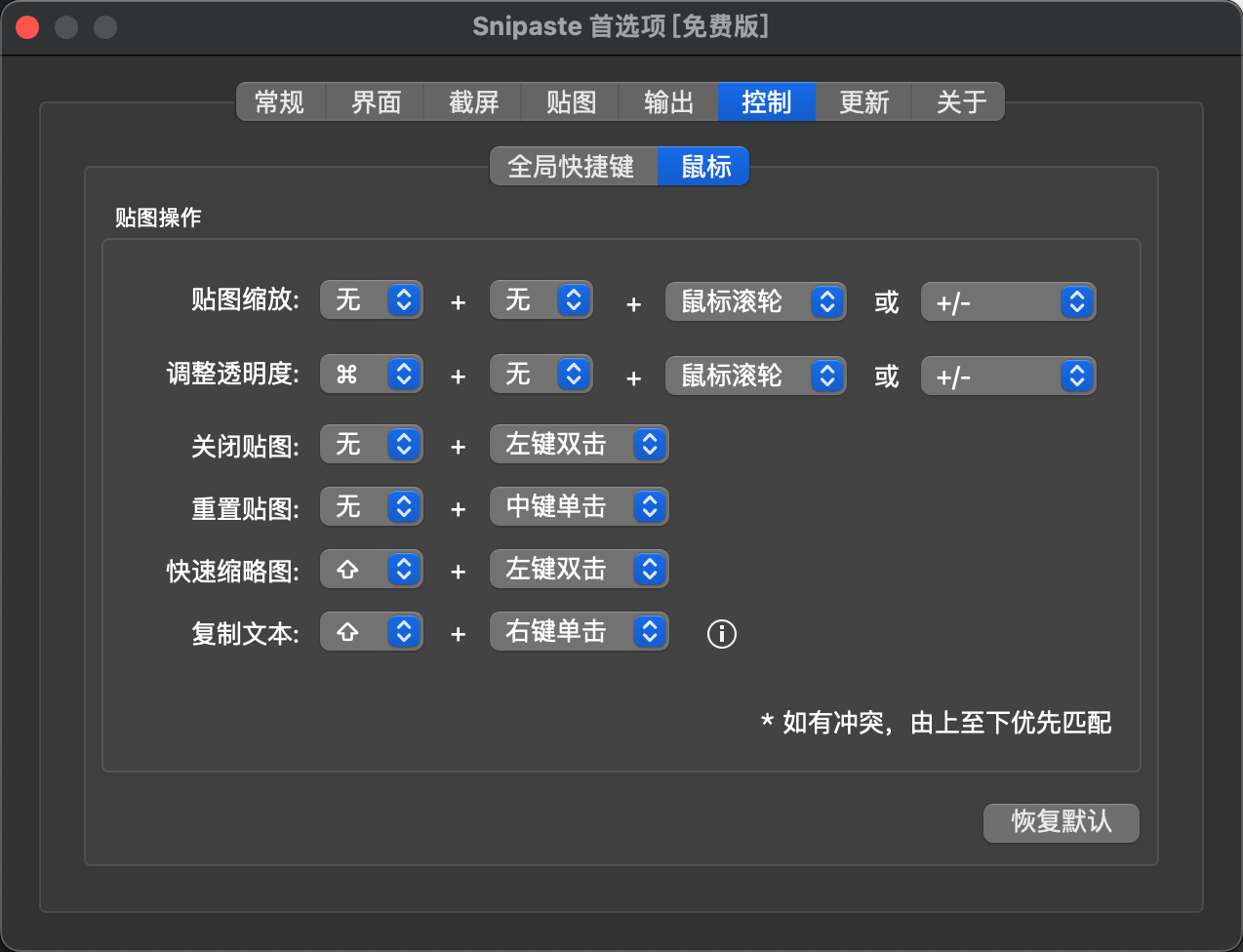Switch to the 更新 tab
This screenshot has width=1243, height=952.
point(863,102)
